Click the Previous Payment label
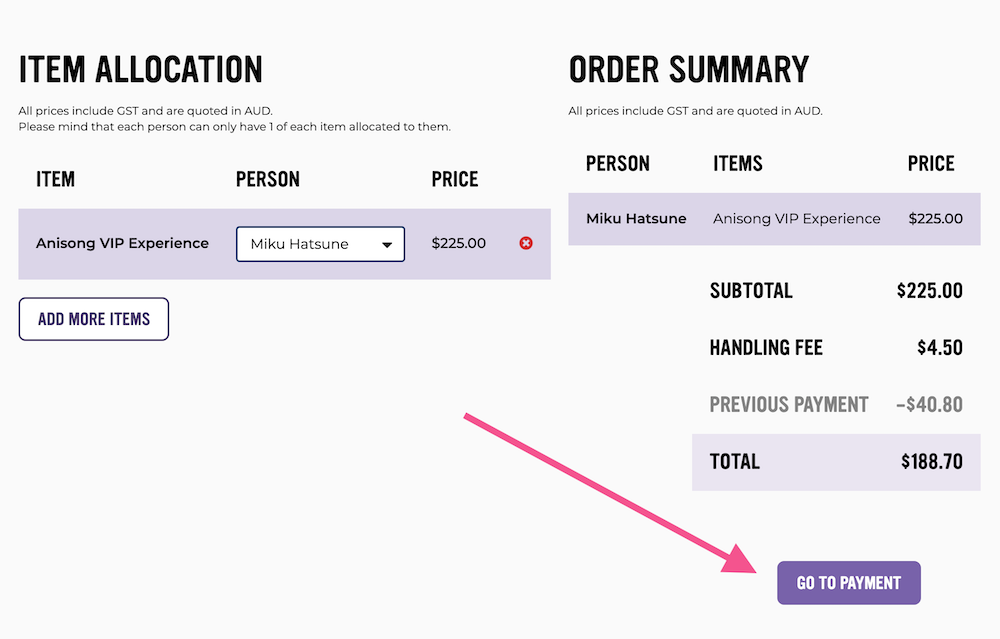This screenshot has height=639, width=1000. [789, 404]
